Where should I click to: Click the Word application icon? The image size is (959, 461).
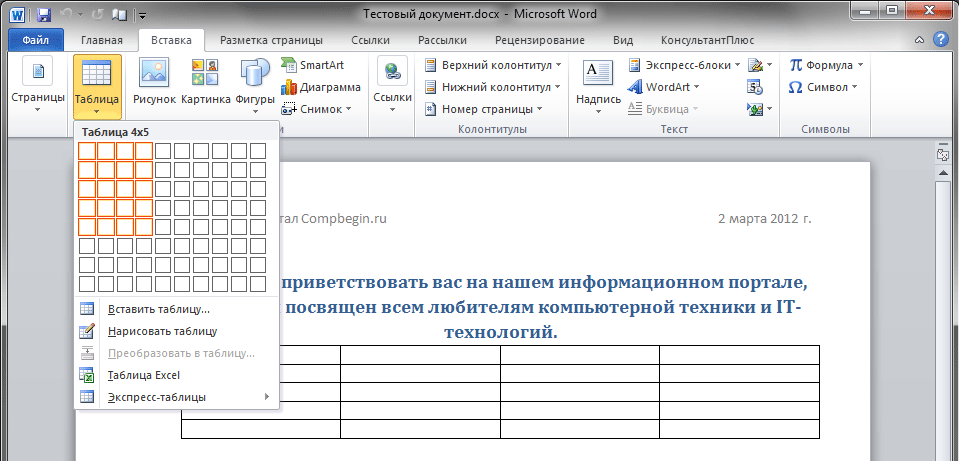coord(17,13)
